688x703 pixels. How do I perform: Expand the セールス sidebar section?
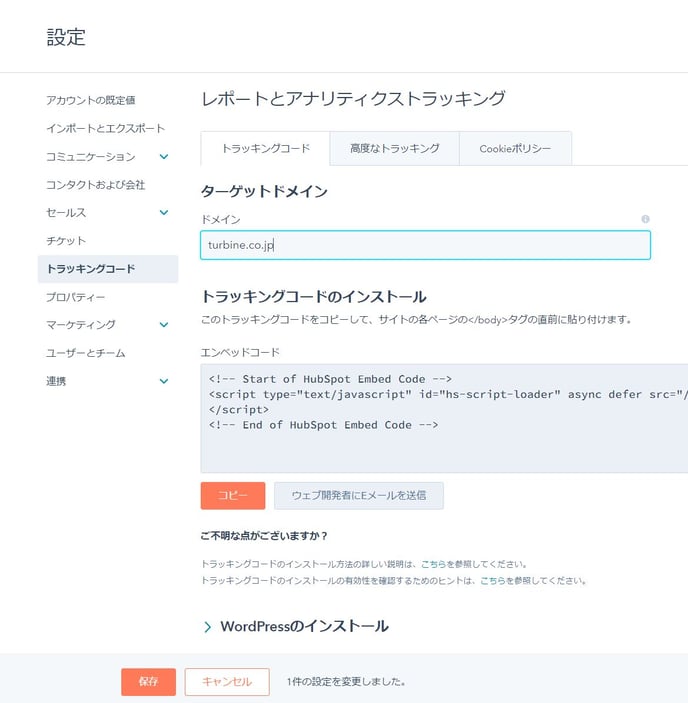pyautogui.click(x=164, y=212)
